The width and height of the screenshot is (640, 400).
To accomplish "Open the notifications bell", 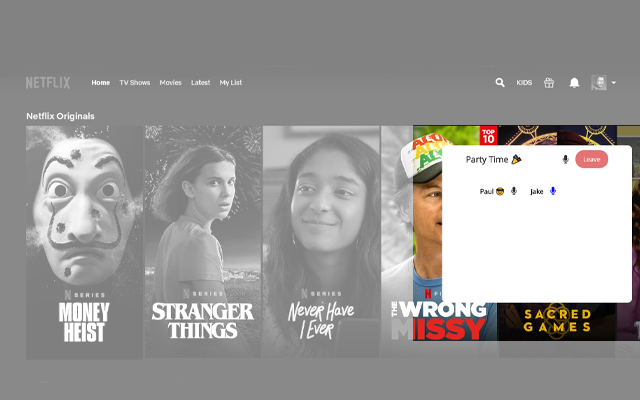I will pos(574,83).
